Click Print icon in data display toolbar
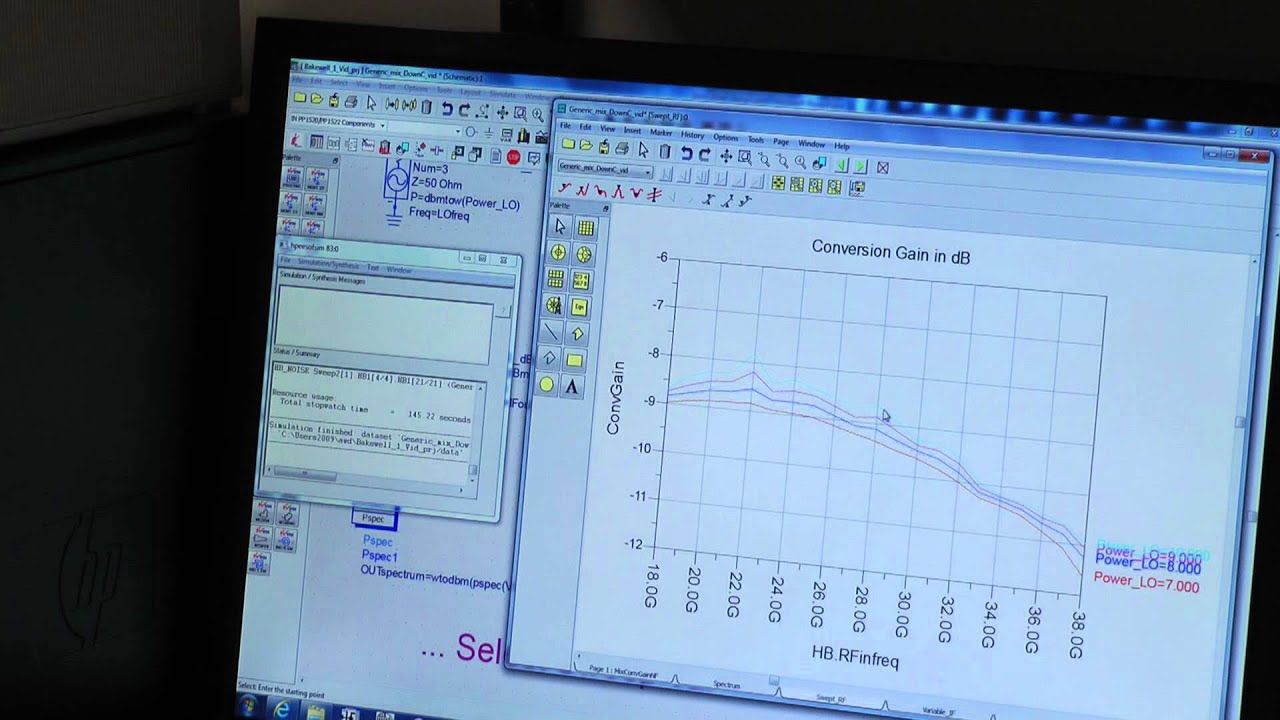The image size is (1280, 720). 622,148
